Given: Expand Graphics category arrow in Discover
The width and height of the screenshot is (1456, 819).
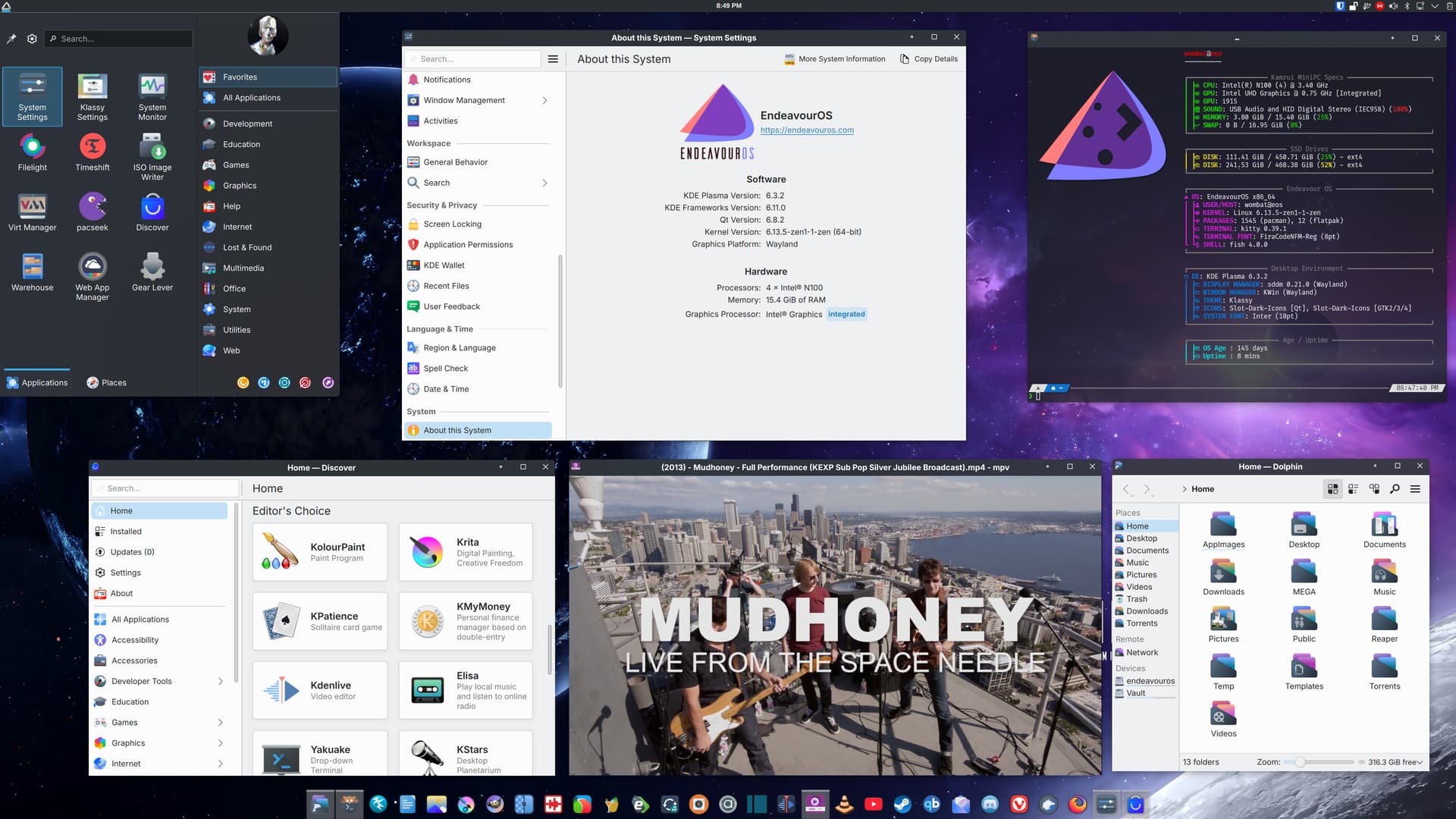Looking at the screenshot, I should pyautogui.click(x=220, y=743).
